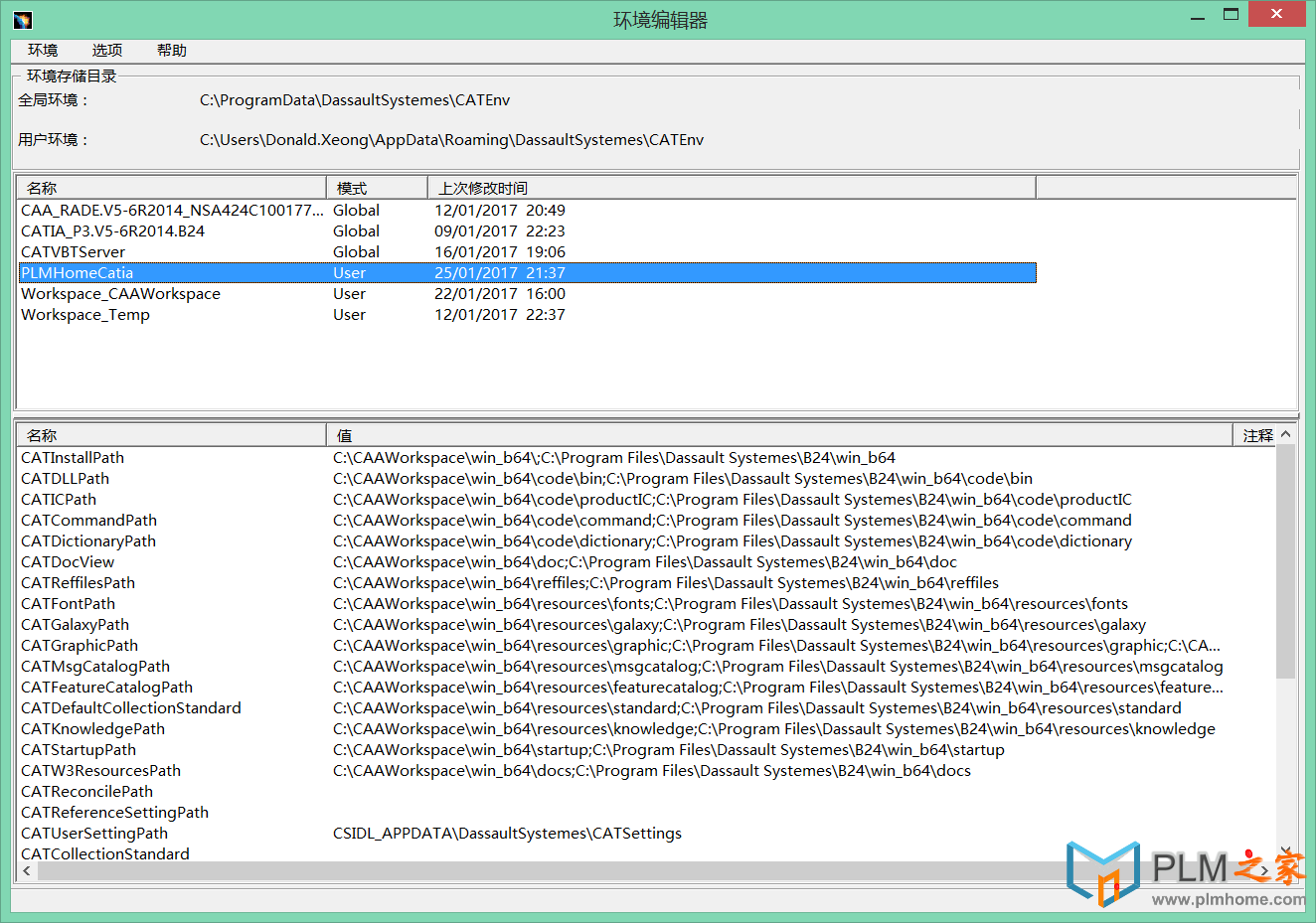Select the CATMsgCatalogPath variable
The image size is (1316, 923).
pos(95,667)
